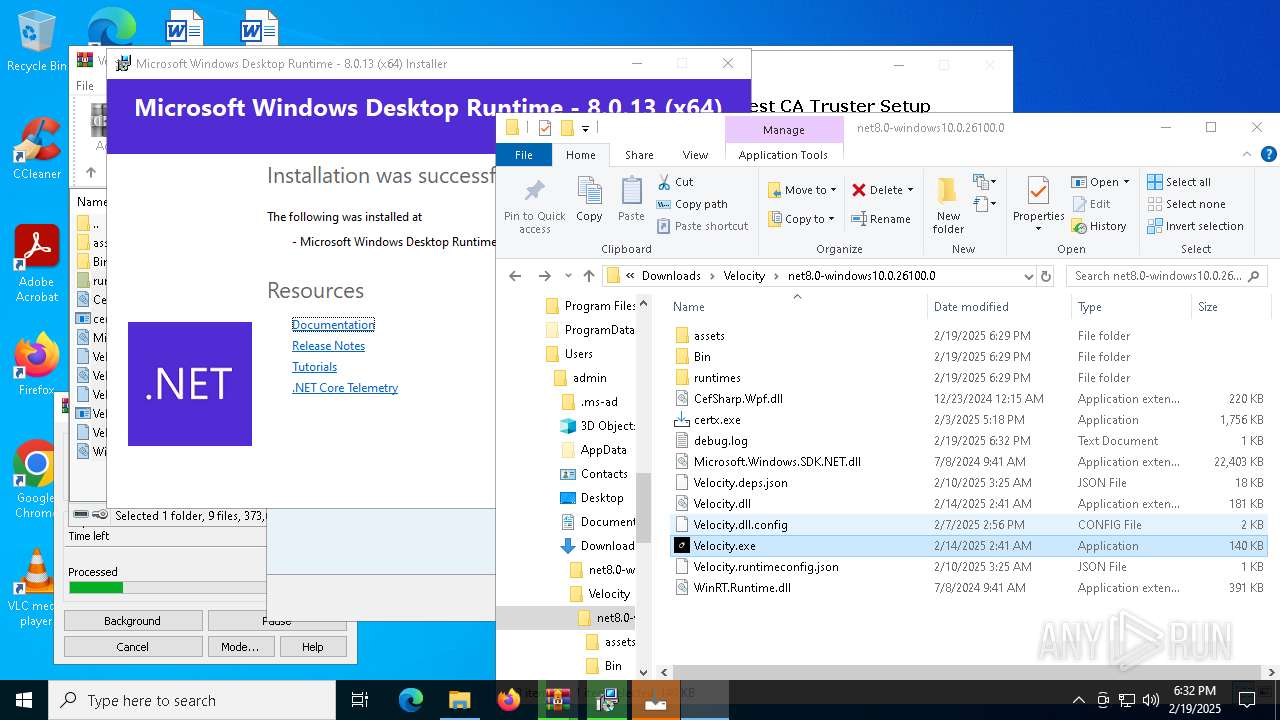The image size is (1280, 720).
Task: Open the Tutorials link in installer
Action: (314, 366)
